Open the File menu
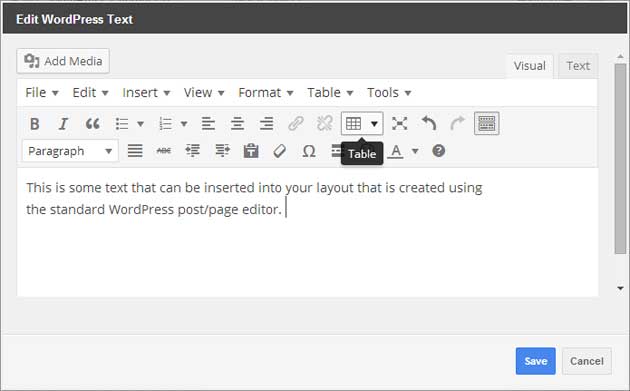The width and height of the screenshot is (630, 391). 42,93
